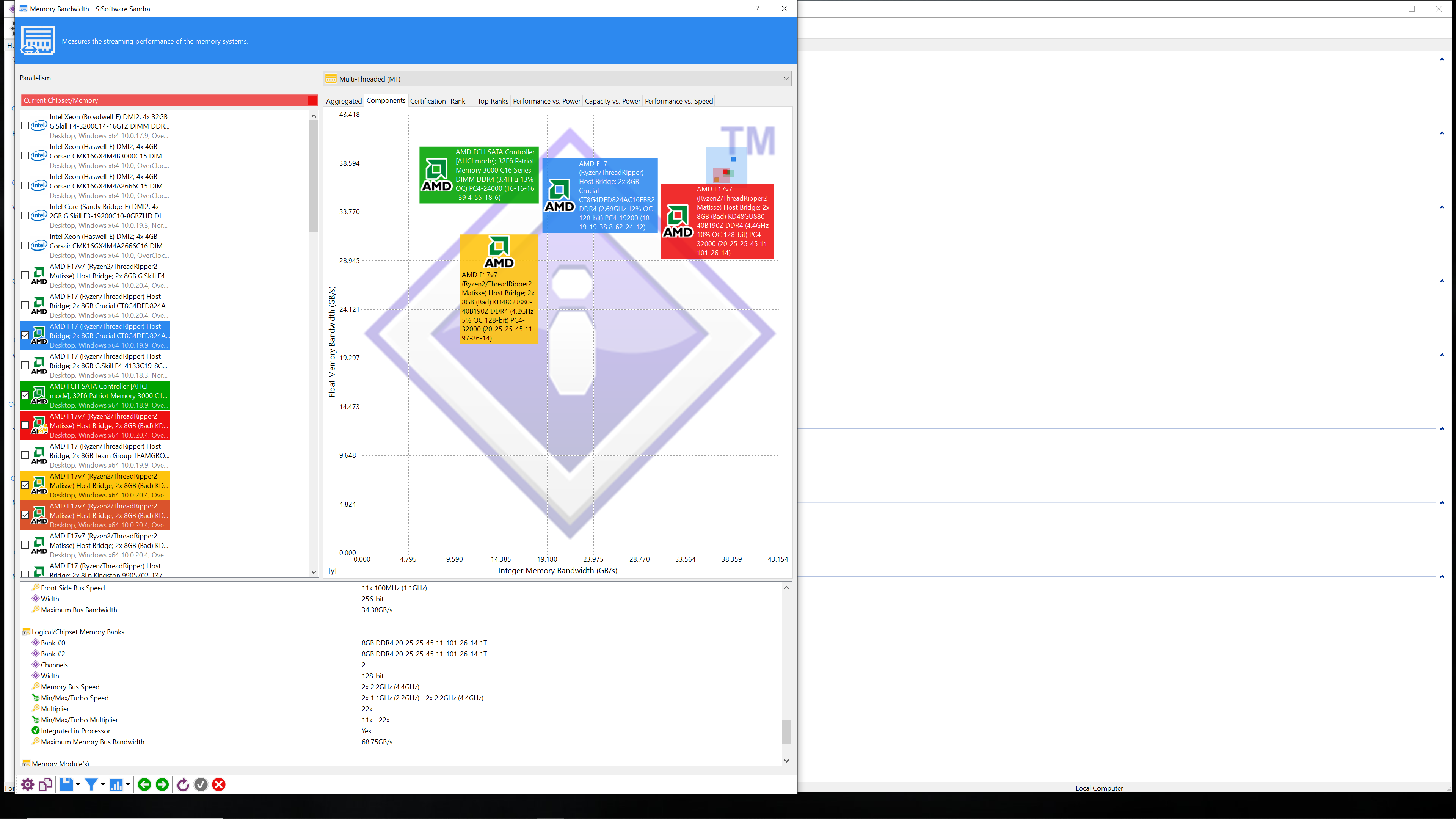The width and height of the screenshot is (1456, 819).
Task: Open the Rank tab
Action: (x=458, y=101)
